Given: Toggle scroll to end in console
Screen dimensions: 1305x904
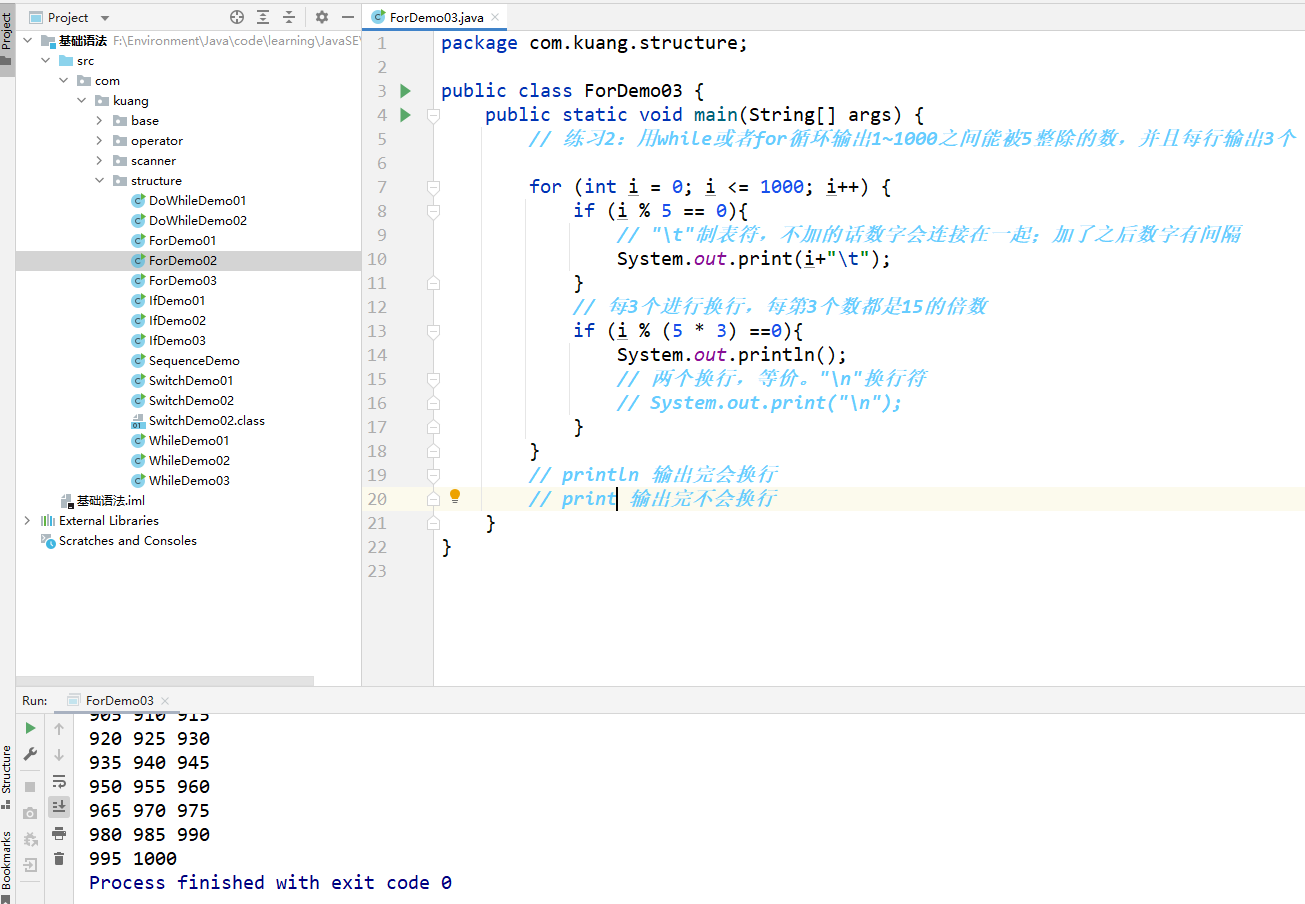Looking at the screenshot, I should pyautogui.click(x=59, y=806).
